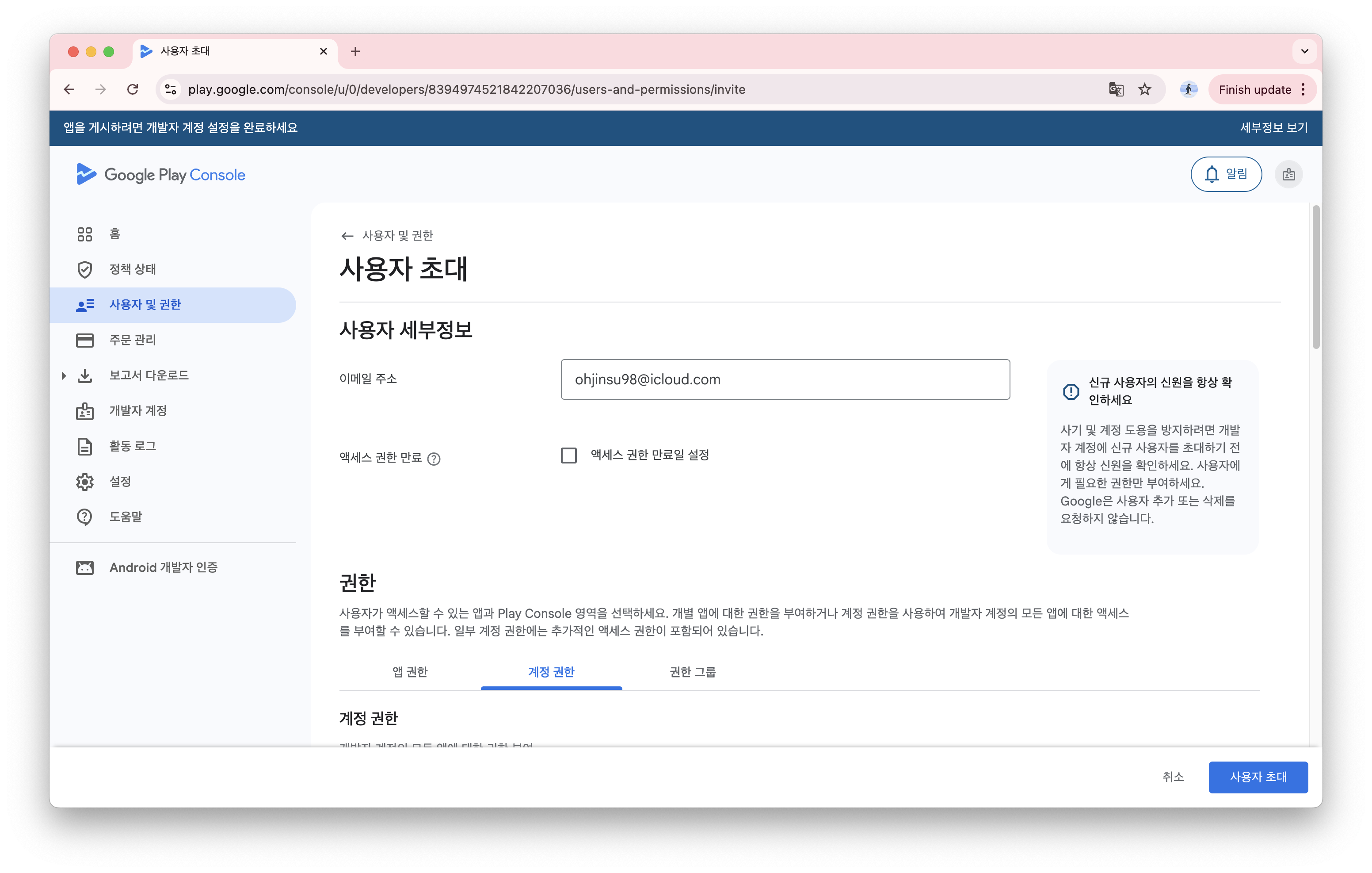The height and width of the screenshot is (873, 1372).
Task: Open Chrome three-dot menu beside Finish update
Action: tap(1303, 89)
